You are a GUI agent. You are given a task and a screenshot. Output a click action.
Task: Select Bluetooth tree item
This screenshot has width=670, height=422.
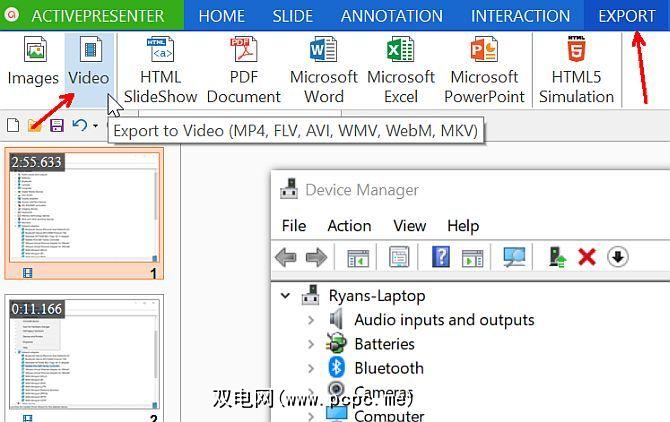pos(389,368)
